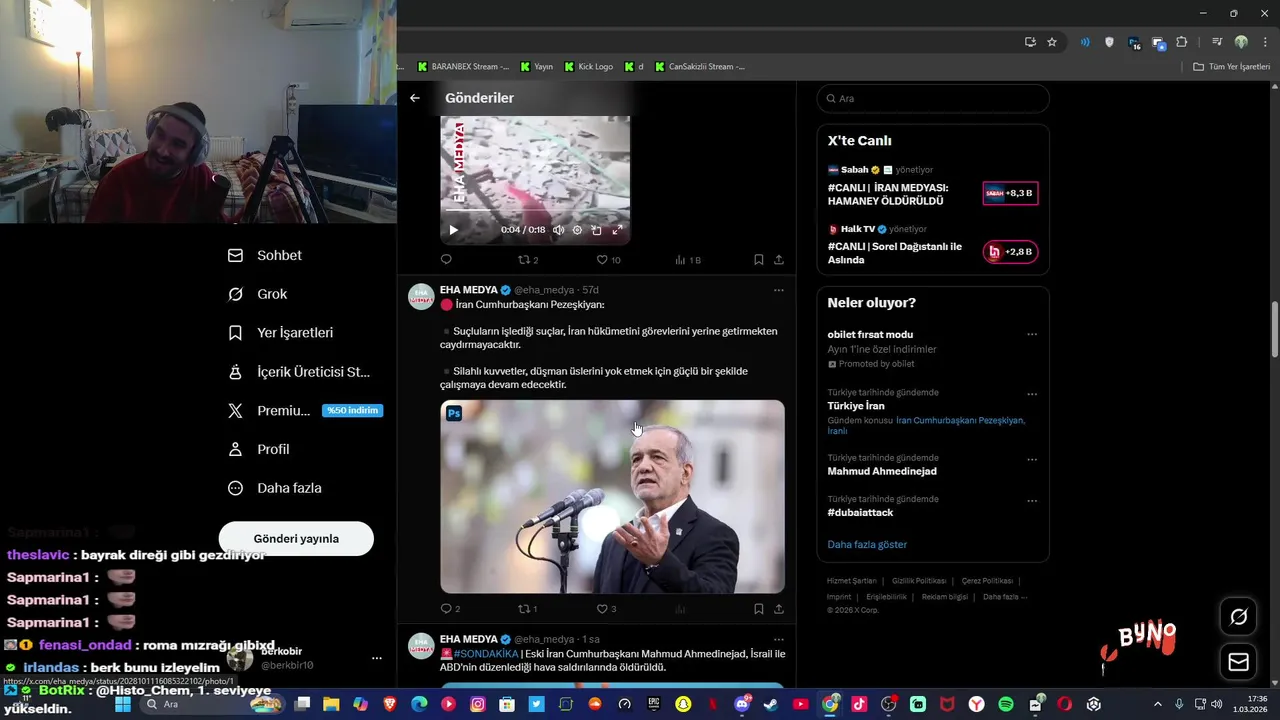This screenshot has height=720, width=1280.
Task: Bookmark this page with the star icon
Action: click(1052, 42)
